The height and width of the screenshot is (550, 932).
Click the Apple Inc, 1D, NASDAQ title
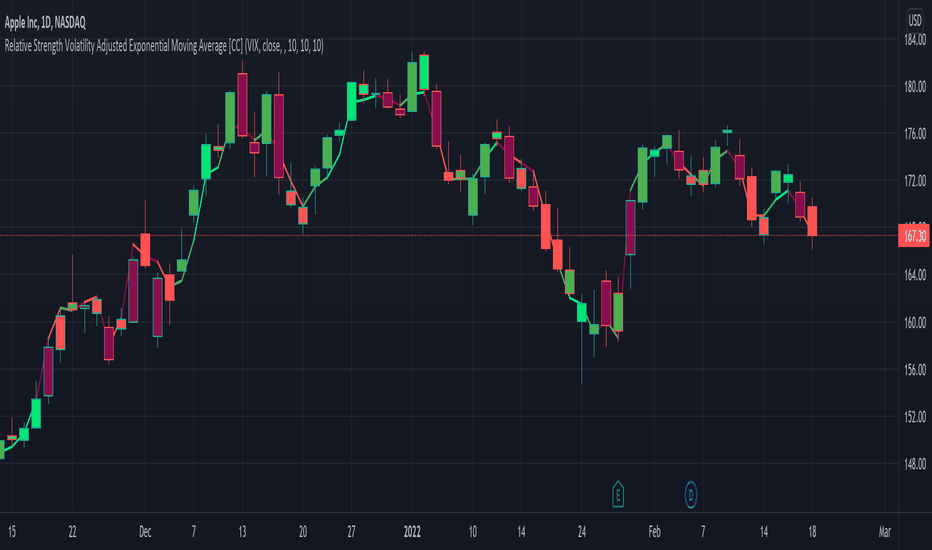[x=45, y=23]
